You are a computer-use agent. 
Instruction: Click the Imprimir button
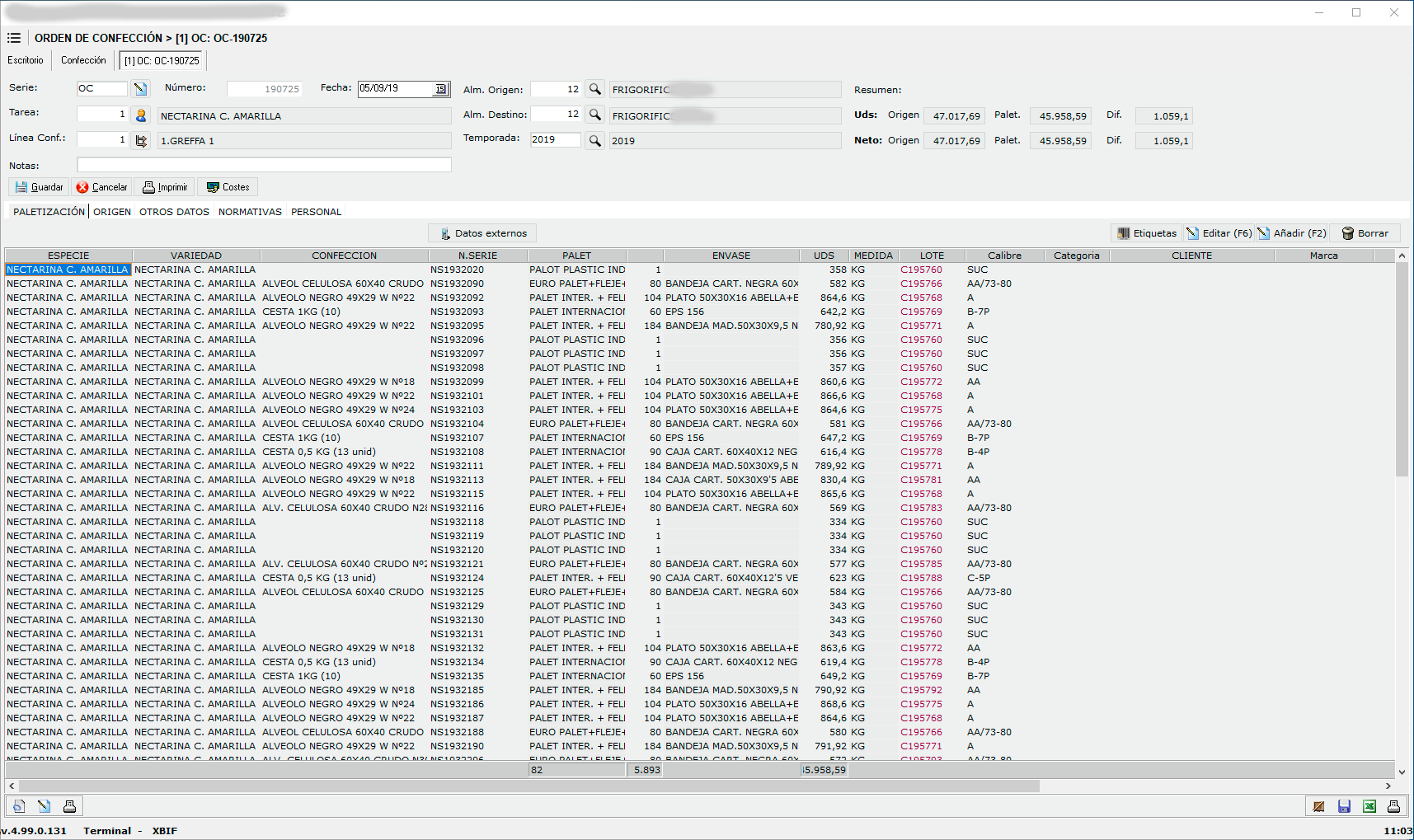[x=165, y=187]
